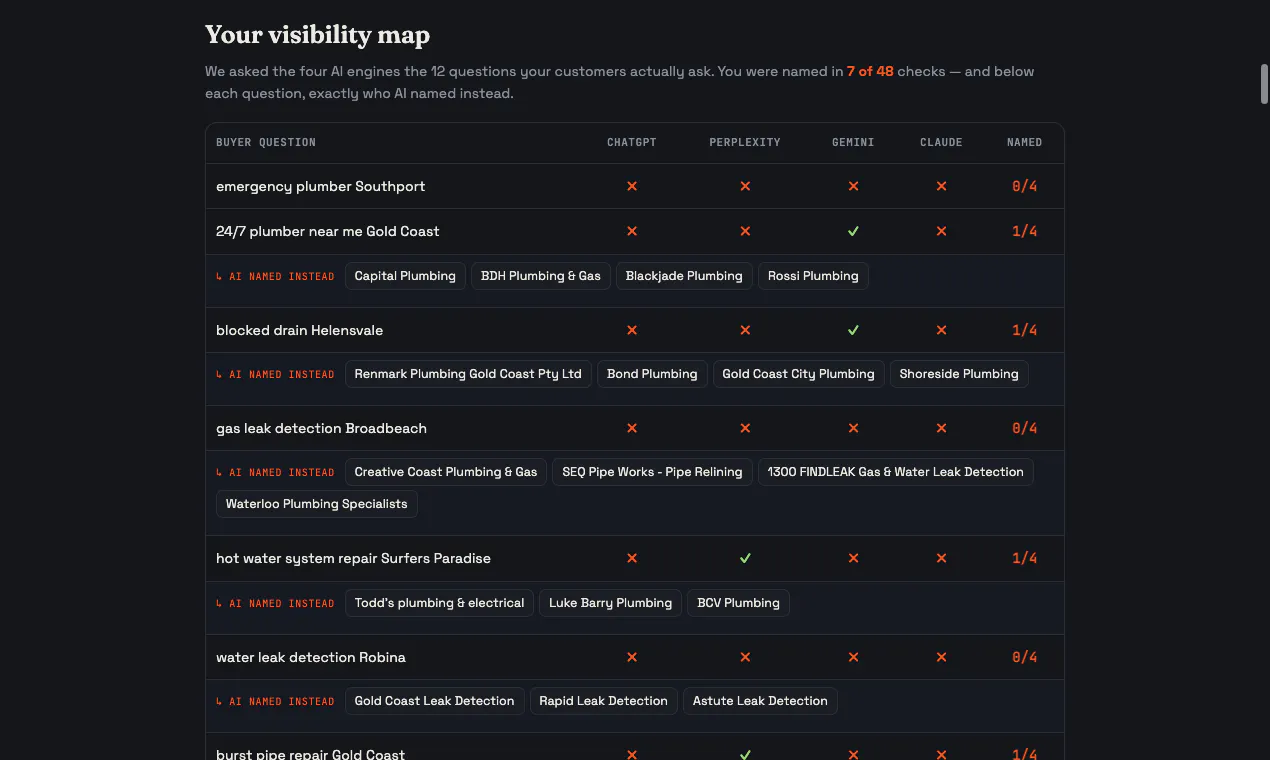Click Claude cross for gas leak detection Broadbeach

(x=941, y=428)
